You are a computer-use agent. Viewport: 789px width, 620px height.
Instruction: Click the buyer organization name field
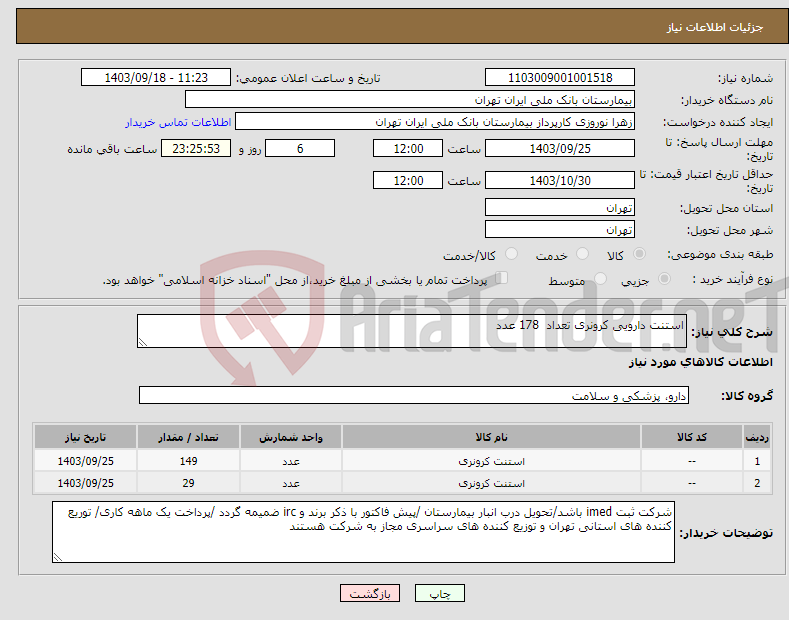[410, 100]
